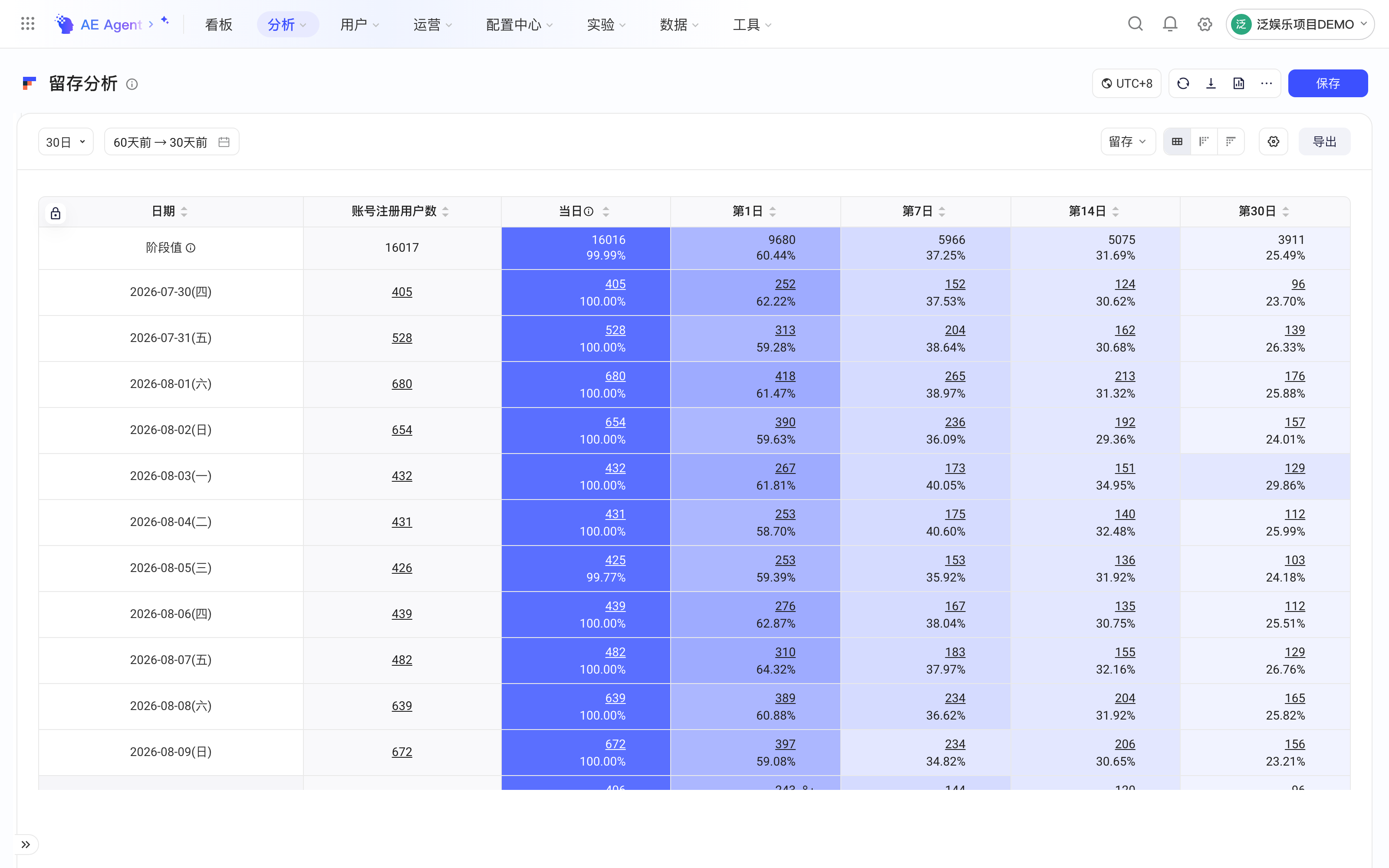Open the top bar settings gear
1389x868 pixels.
coord(1205,24)
